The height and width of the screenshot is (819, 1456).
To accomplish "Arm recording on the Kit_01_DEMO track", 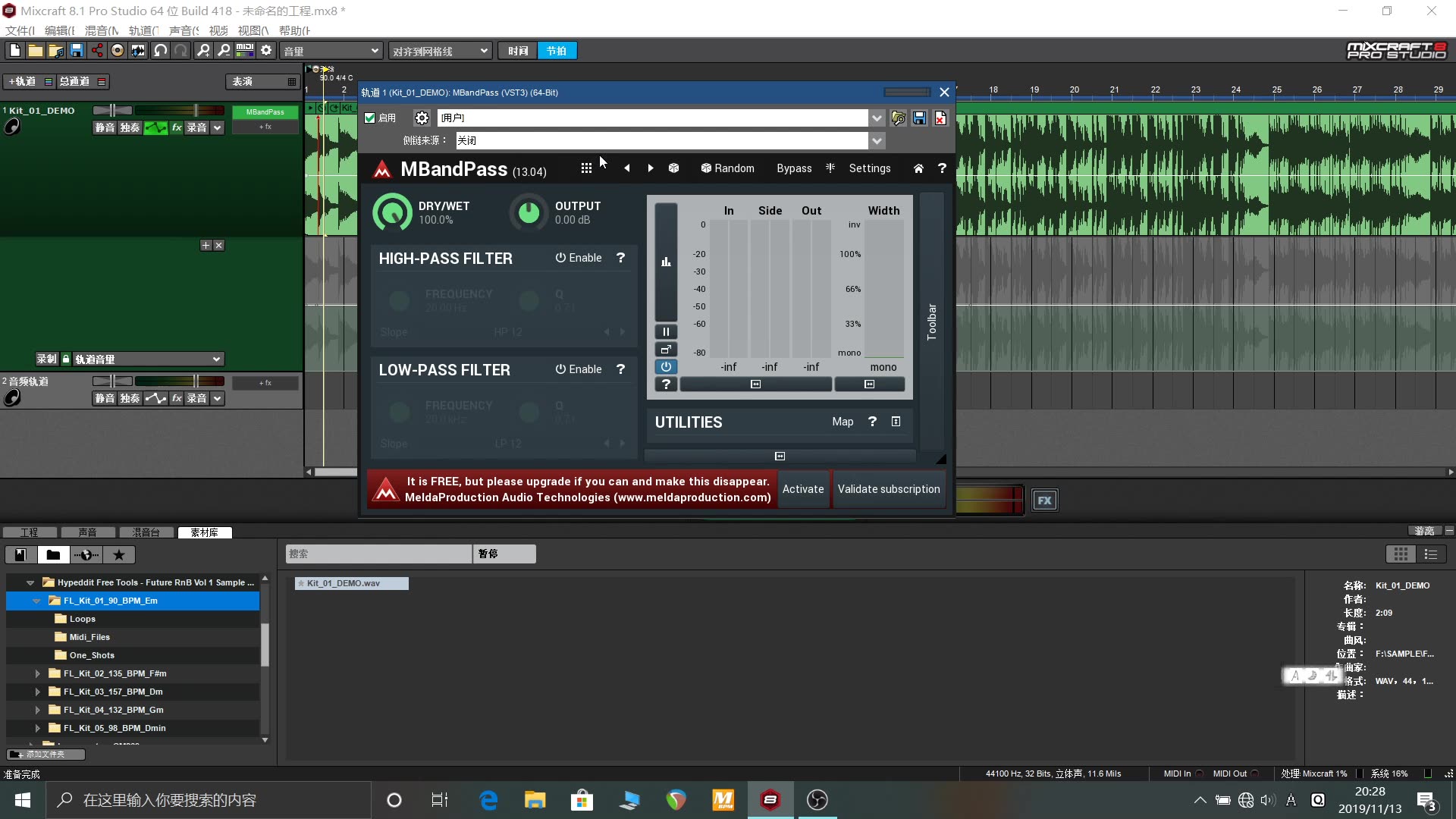I will pos(197,127).
